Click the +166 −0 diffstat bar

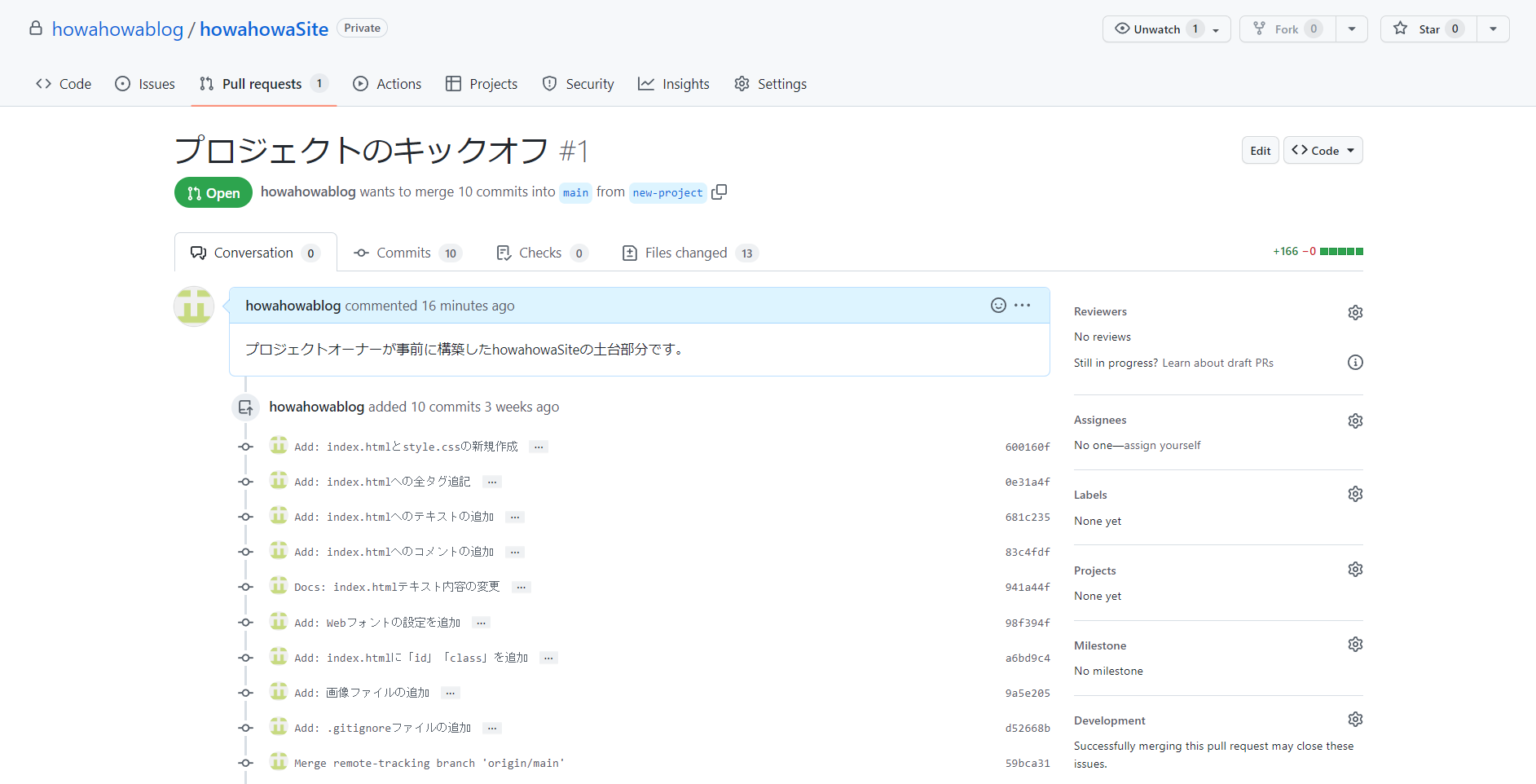1318,251
